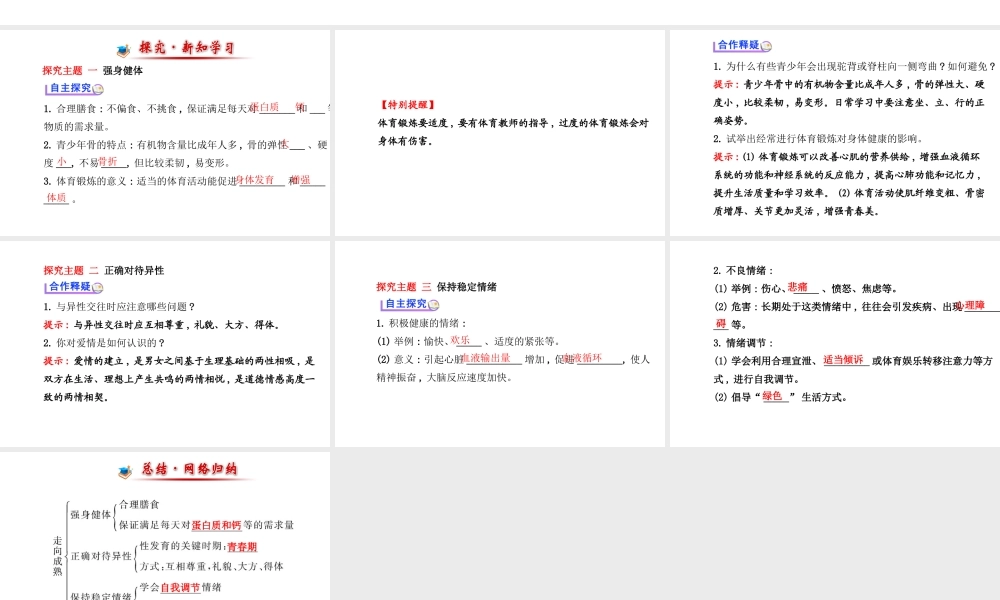The width and height of the screenshot is (1000, 600).
Task: Click the 探究主题一 强身健体 heading
Action: 93,71
